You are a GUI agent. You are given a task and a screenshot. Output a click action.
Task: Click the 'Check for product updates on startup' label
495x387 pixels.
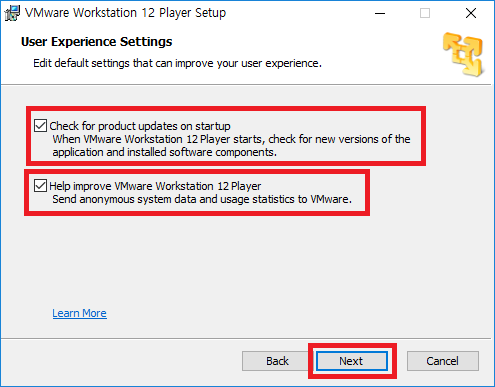click(x=140, y=126)
